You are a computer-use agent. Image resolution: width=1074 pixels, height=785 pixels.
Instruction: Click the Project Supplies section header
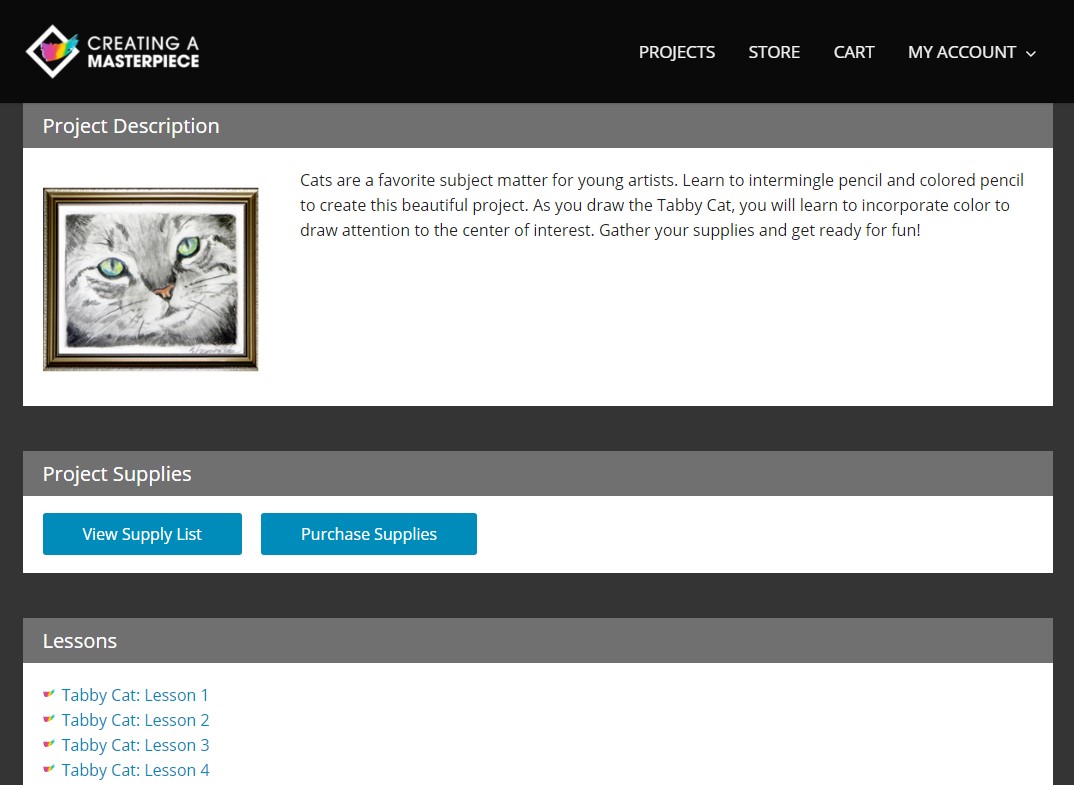[x=117, y=474]
